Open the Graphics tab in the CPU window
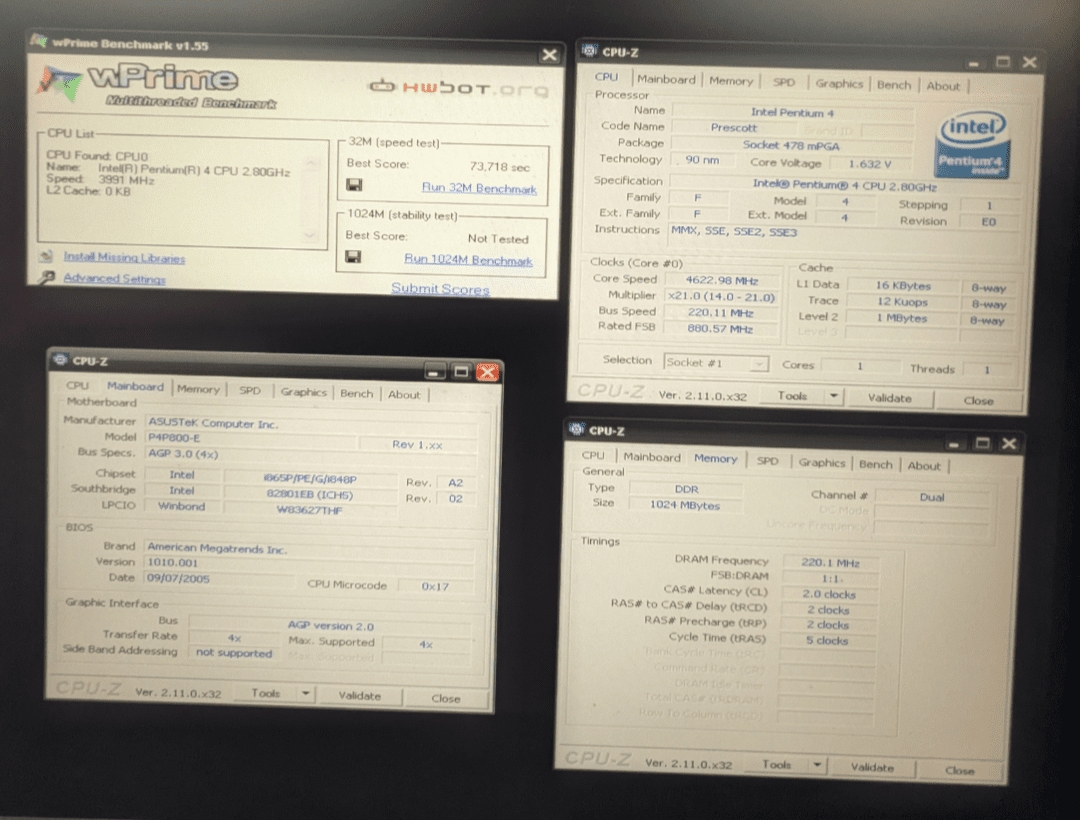Image resolution: width=1080 pixels, height=820 pixels. pos(839,83)
